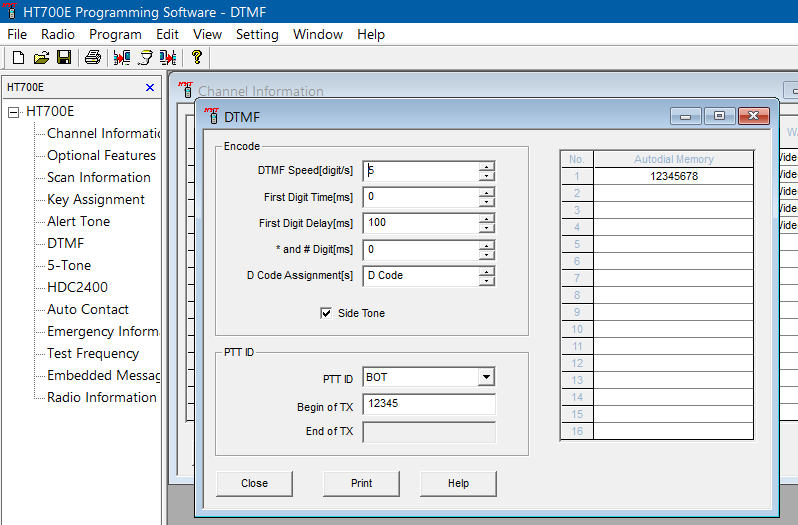798x525 pixels.
Task: Open the D Code Assignment spinner up arrow
Action: point(487,270)
